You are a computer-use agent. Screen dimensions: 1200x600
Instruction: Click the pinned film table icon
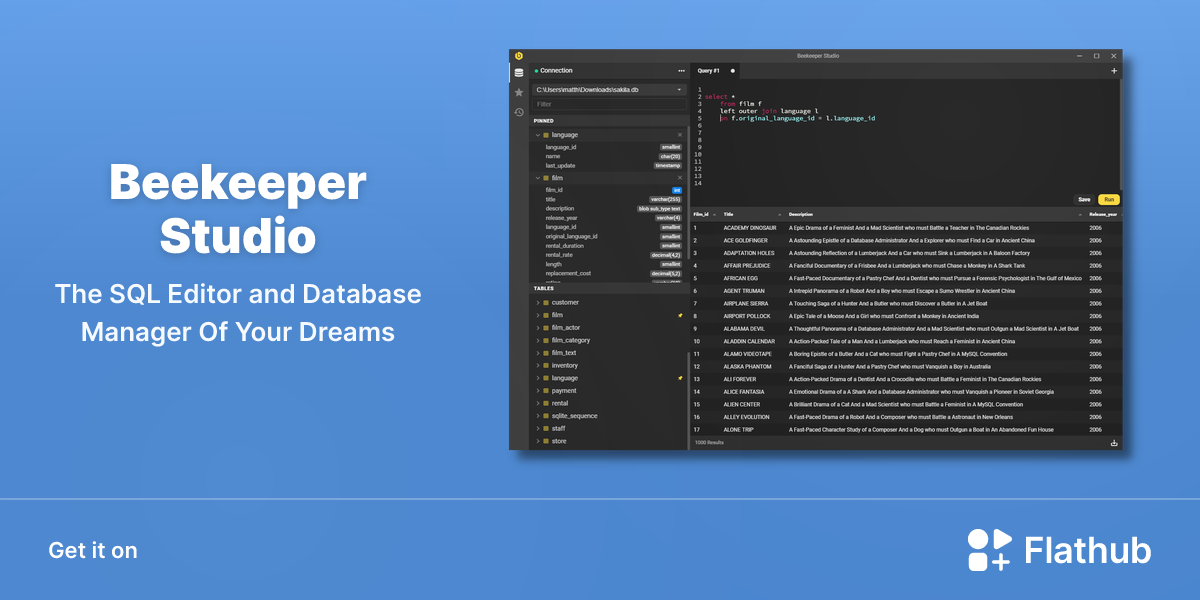pos(546,178)
